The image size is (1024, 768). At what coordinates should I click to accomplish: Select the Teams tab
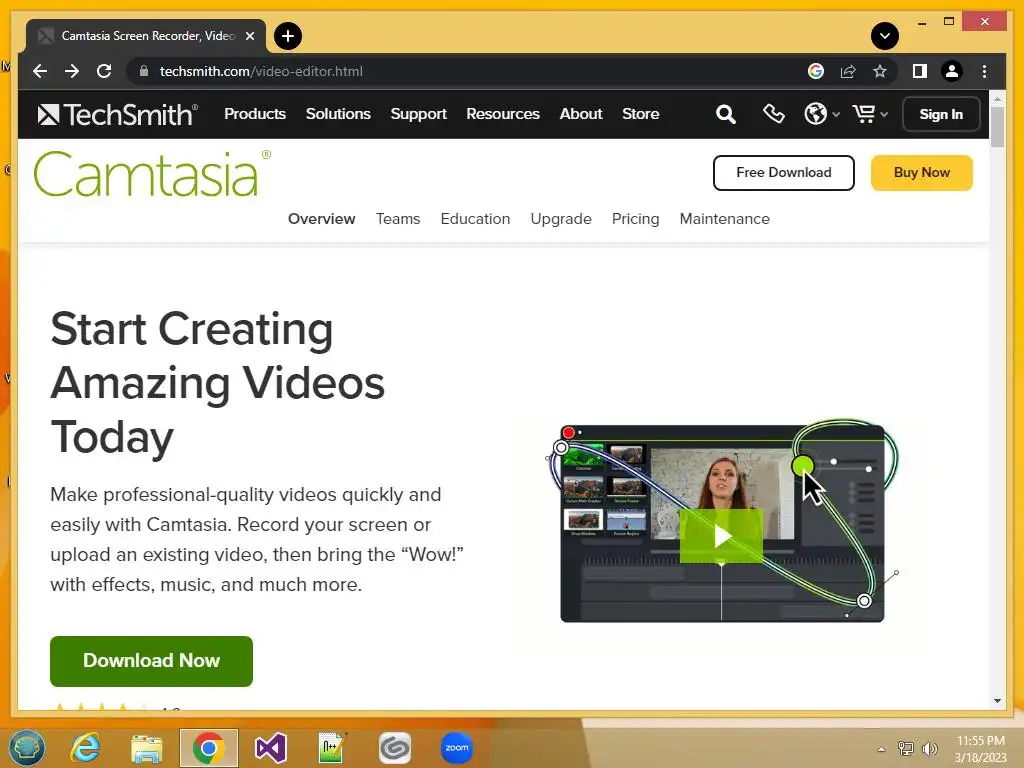tap(398, 219)
